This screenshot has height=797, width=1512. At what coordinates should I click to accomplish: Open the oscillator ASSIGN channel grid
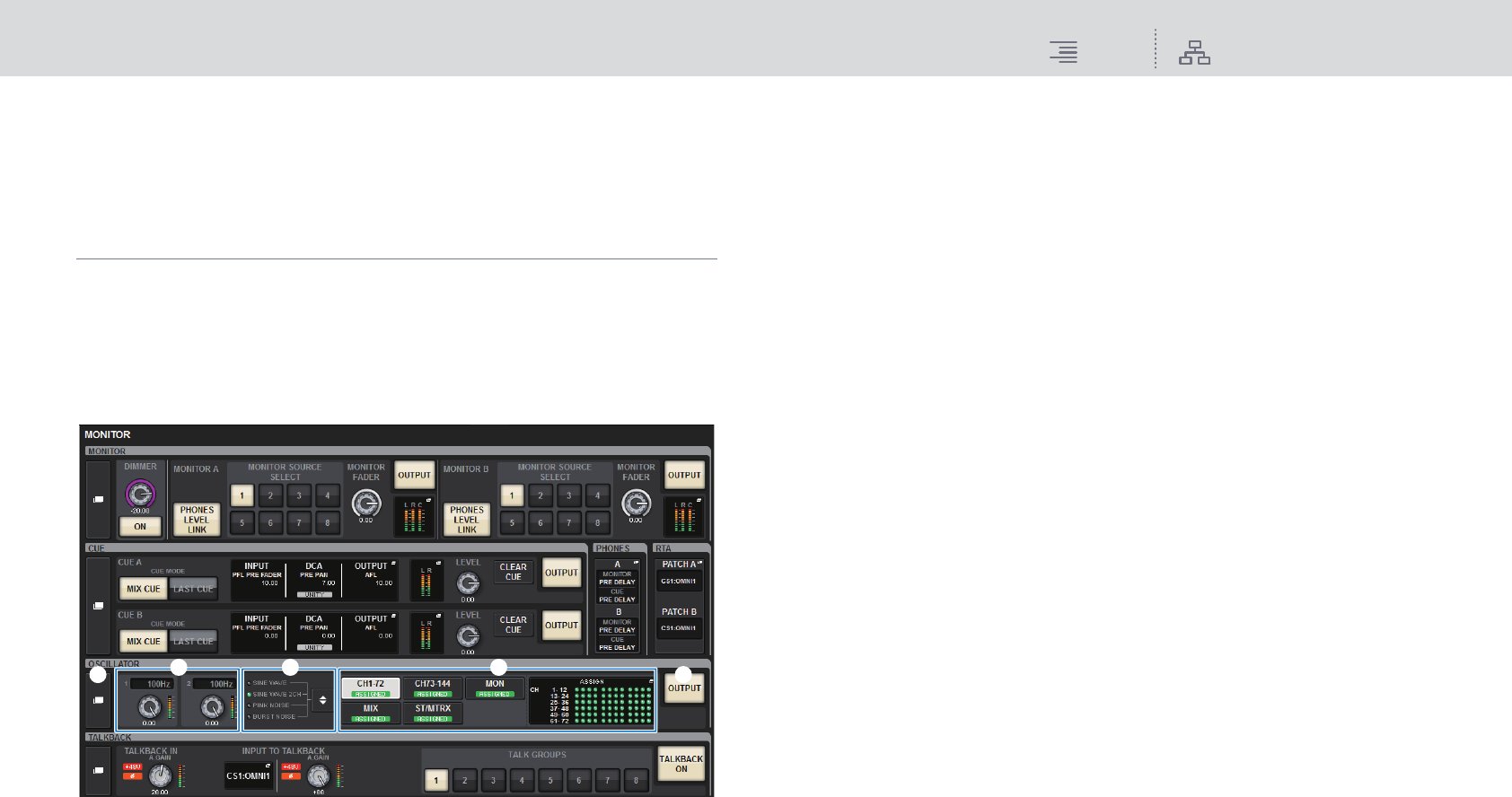(591, 701)
